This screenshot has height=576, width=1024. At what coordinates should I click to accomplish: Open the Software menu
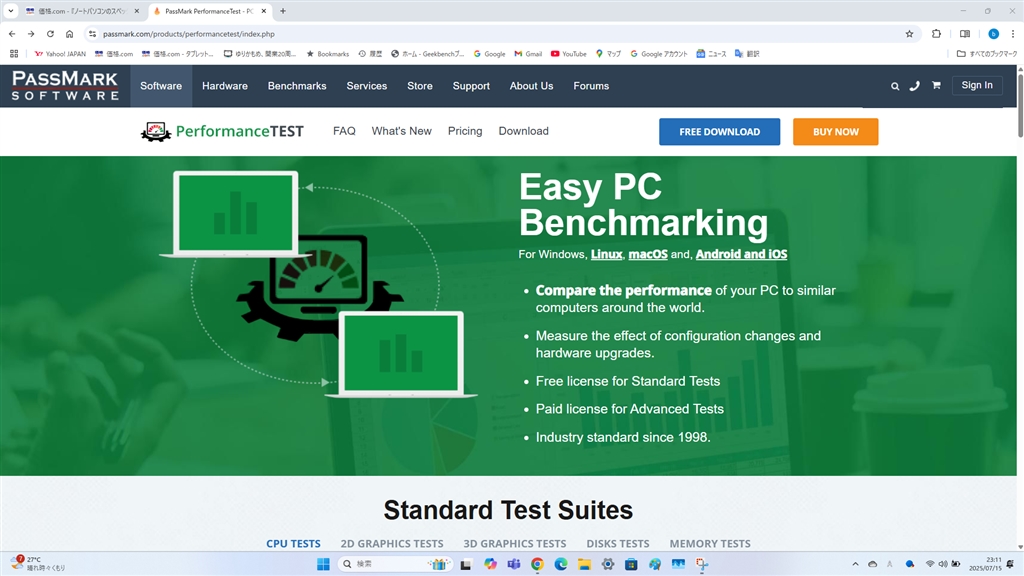[161, 86]
